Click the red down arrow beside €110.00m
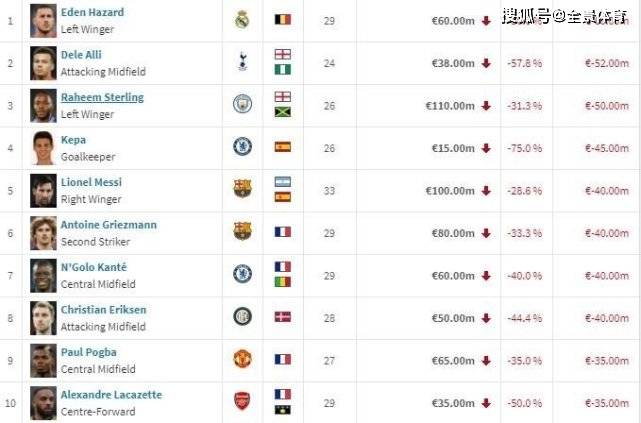 click(486, 106)
